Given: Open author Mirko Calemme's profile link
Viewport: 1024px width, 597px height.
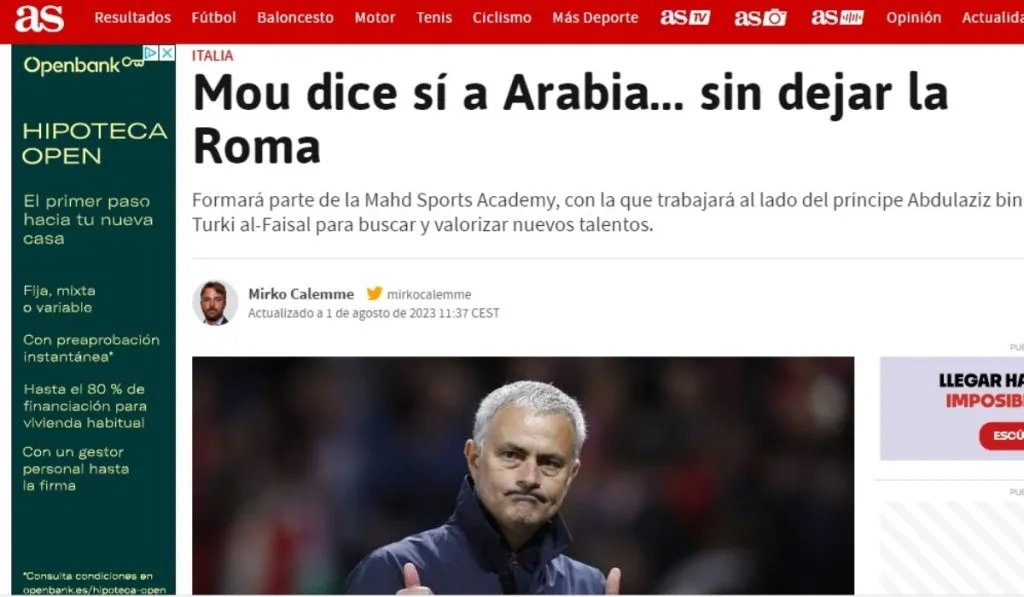Looking at the screenshot, I should (x=301, y=295).
